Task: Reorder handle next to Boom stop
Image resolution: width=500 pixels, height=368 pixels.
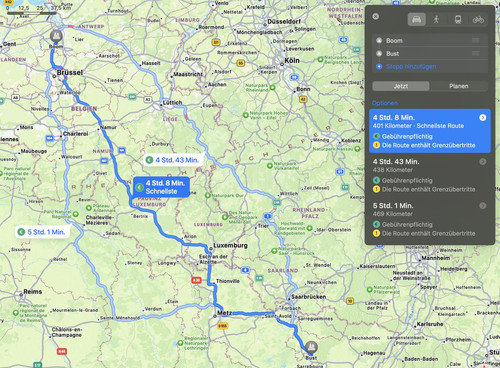Action: coord(476,41)
